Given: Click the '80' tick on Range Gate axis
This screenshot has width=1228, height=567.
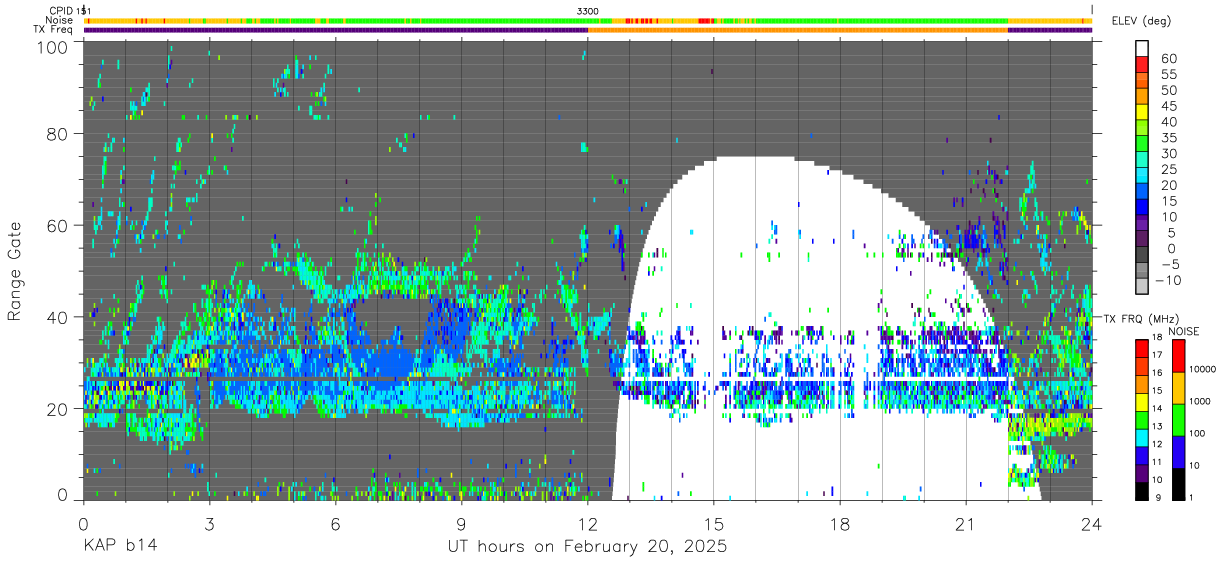Looking at the screenshot, I should click(x=57, y=134).
